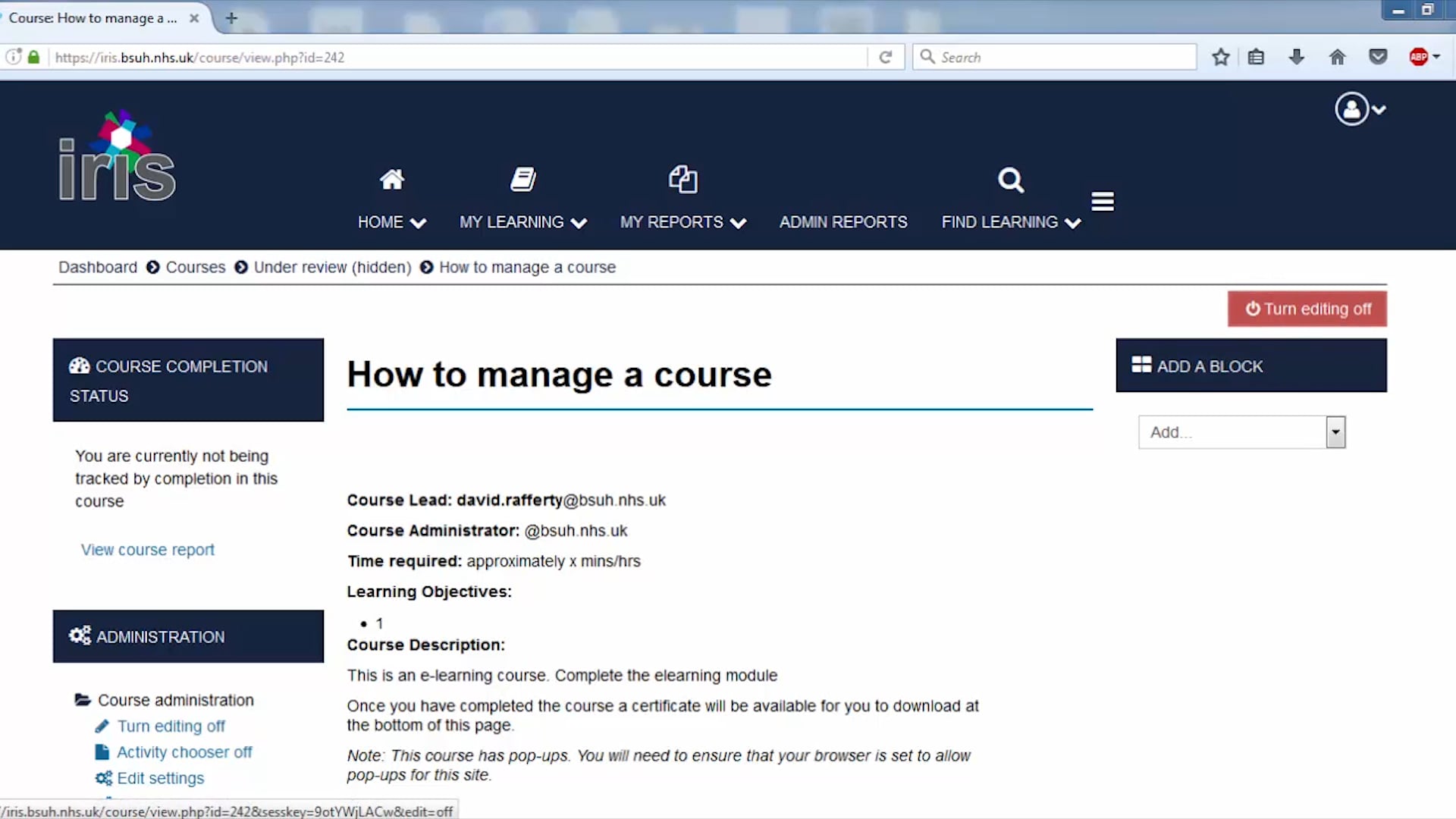Click the My Learning book icon

point(522,180)
